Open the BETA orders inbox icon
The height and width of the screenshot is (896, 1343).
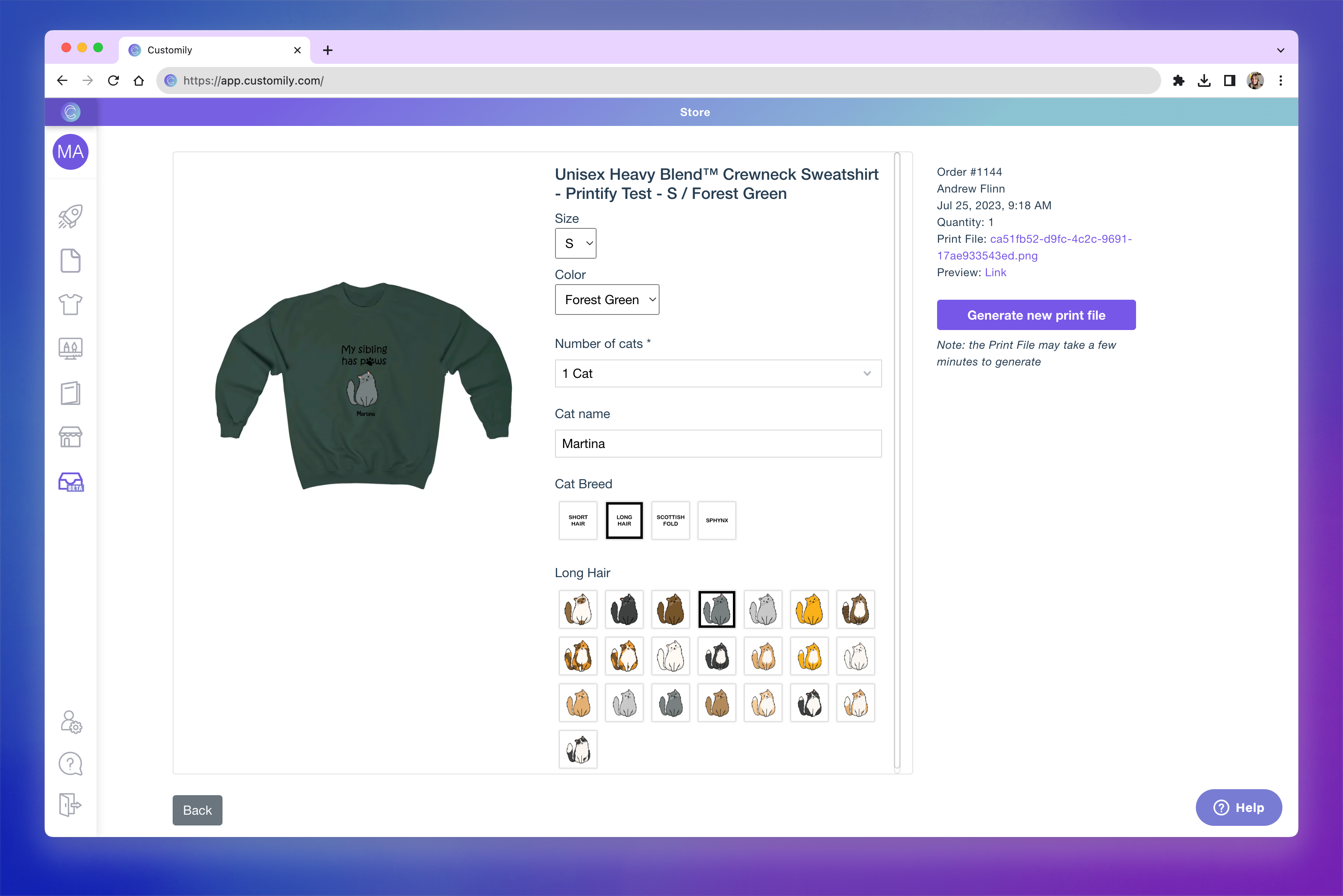tap(70, 482)
